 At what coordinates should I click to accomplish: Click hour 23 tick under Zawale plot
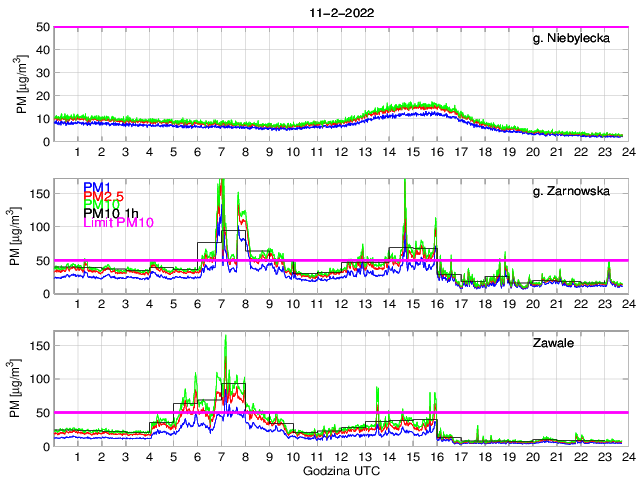[x=604, y=457]
